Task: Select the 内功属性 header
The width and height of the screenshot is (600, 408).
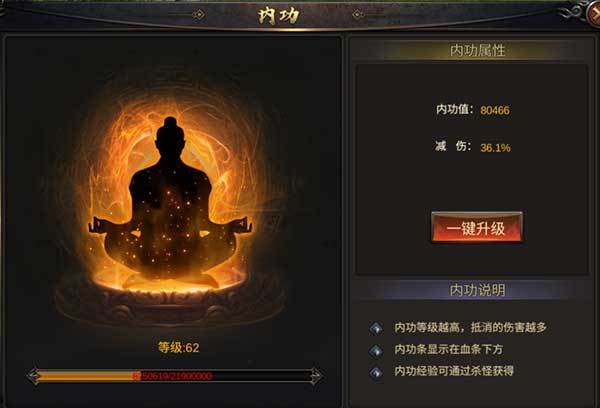Action: coord(477,50)
